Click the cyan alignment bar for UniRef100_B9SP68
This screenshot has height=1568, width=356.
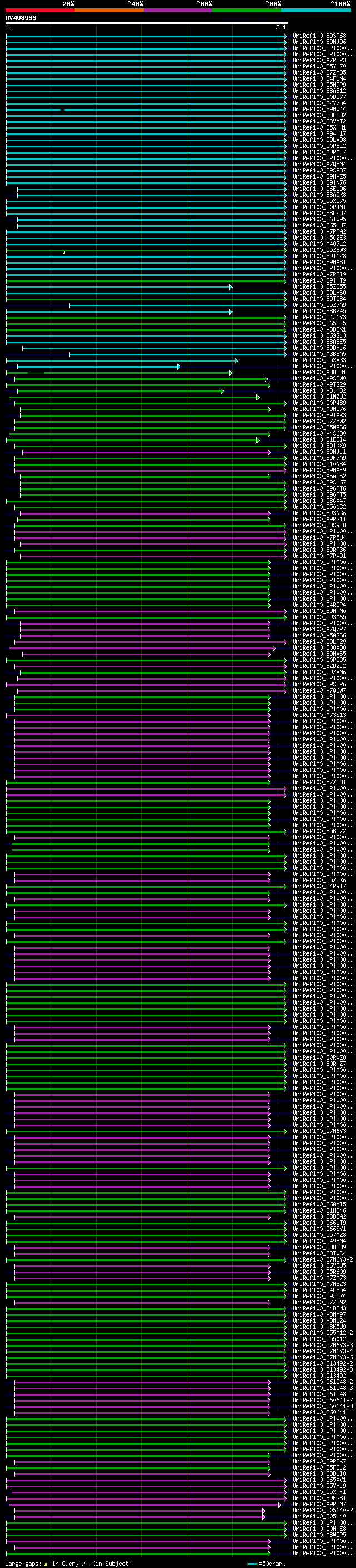coord(146,36)
